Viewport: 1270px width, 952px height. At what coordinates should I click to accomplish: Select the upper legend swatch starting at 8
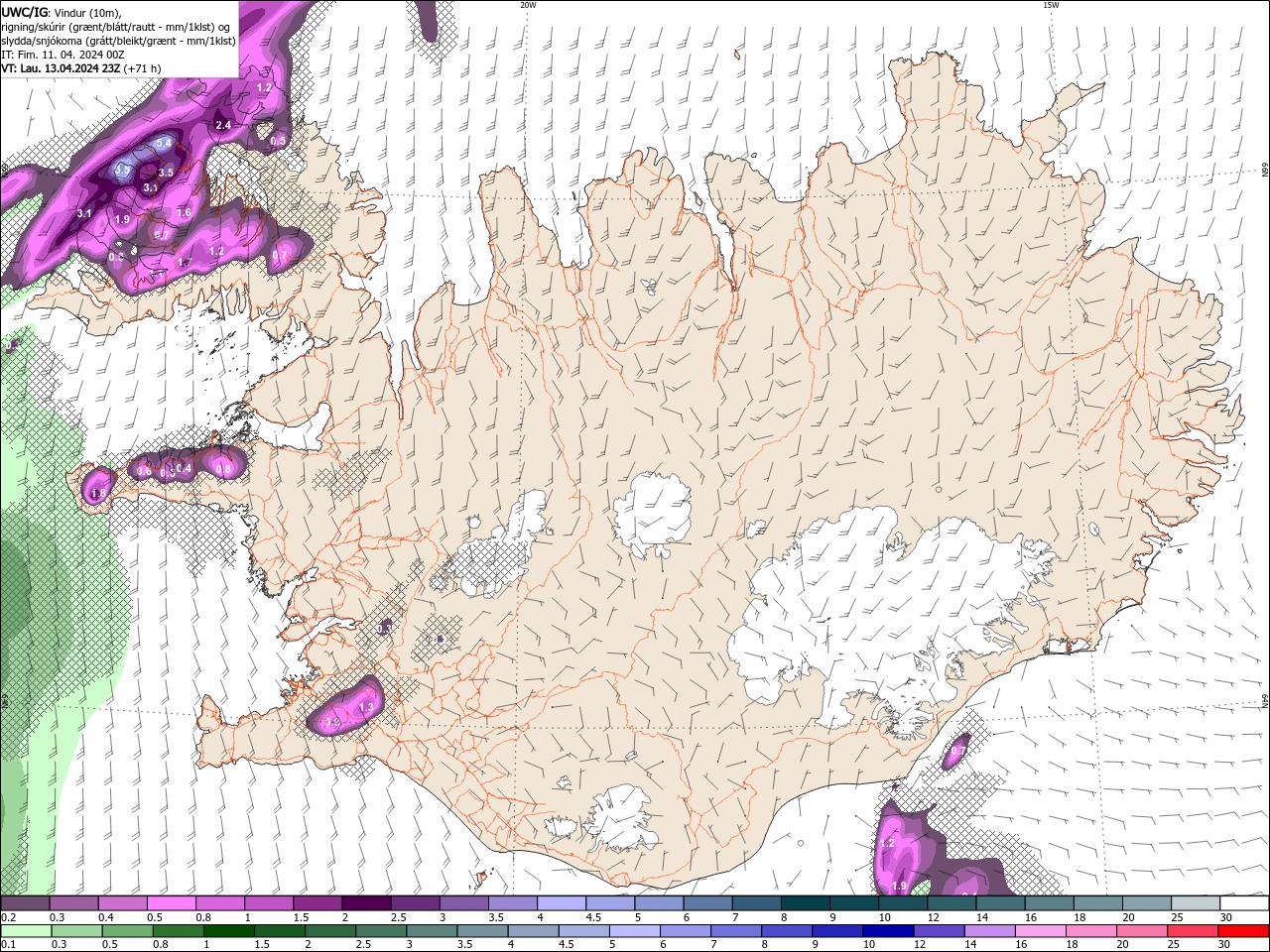806,903
